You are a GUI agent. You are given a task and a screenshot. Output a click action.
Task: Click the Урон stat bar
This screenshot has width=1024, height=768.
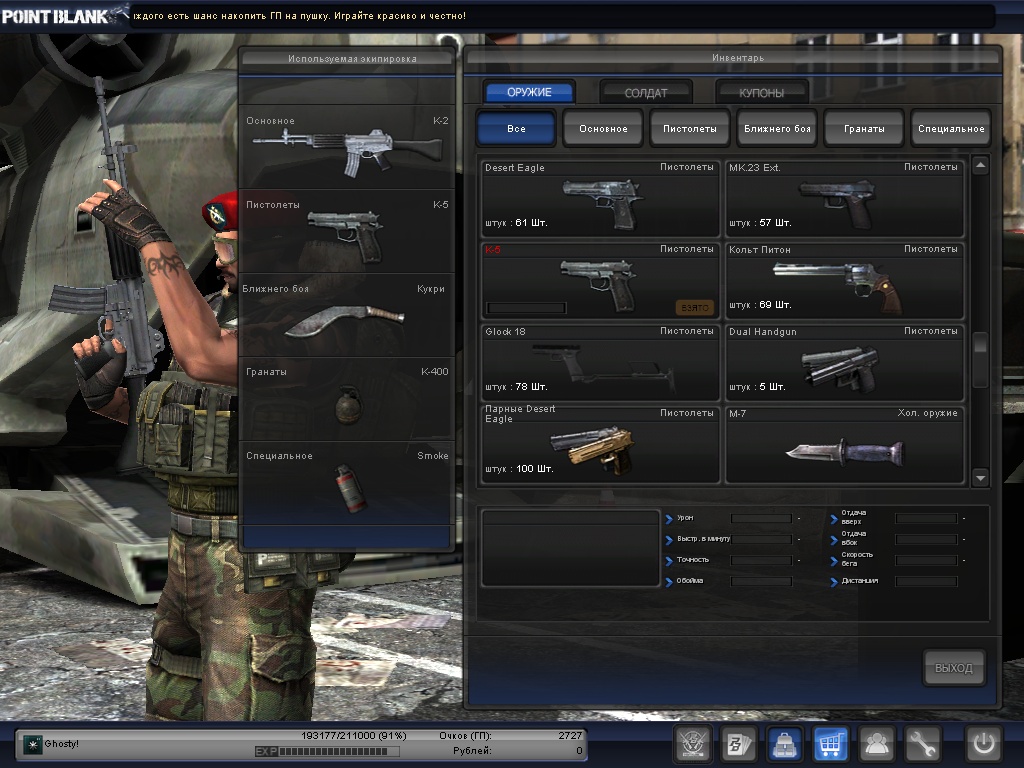[761, 519]
